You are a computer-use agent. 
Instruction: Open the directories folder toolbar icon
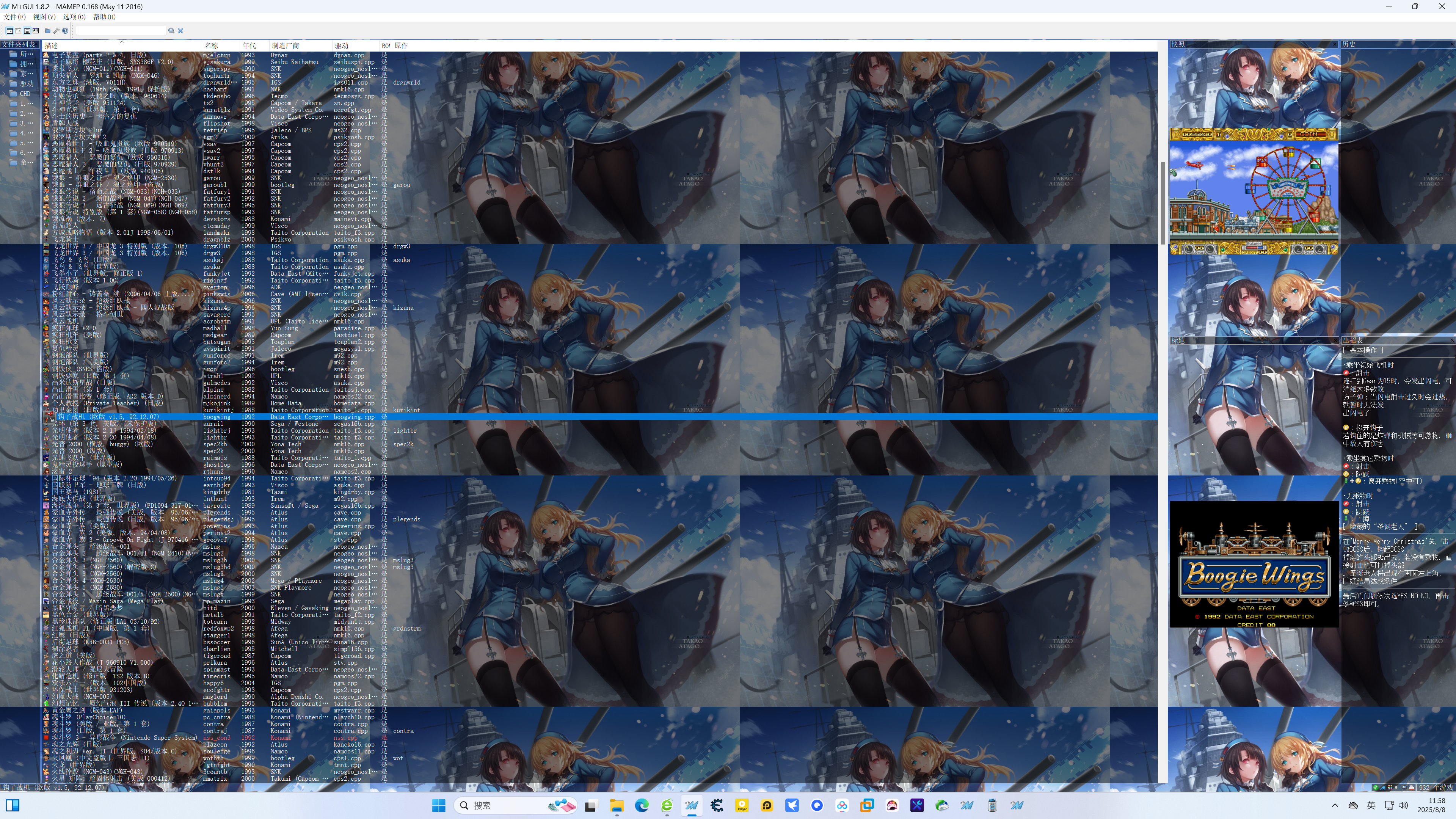pos(48,30)
